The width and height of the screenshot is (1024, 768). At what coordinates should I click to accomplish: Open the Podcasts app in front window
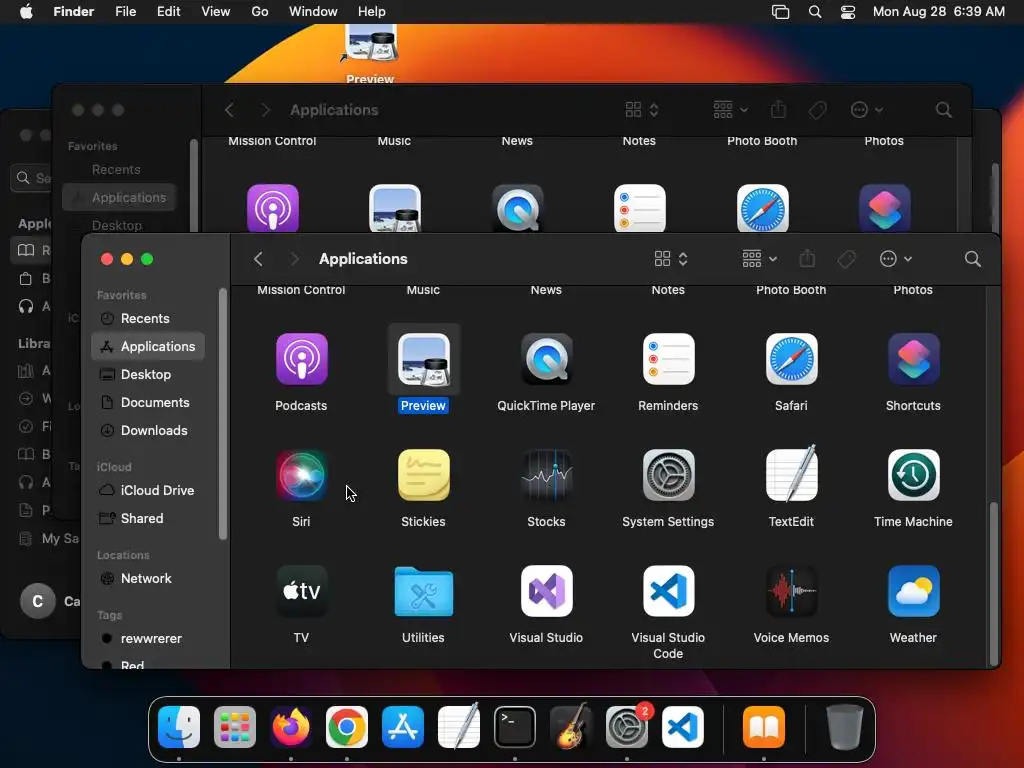(301, 359)
